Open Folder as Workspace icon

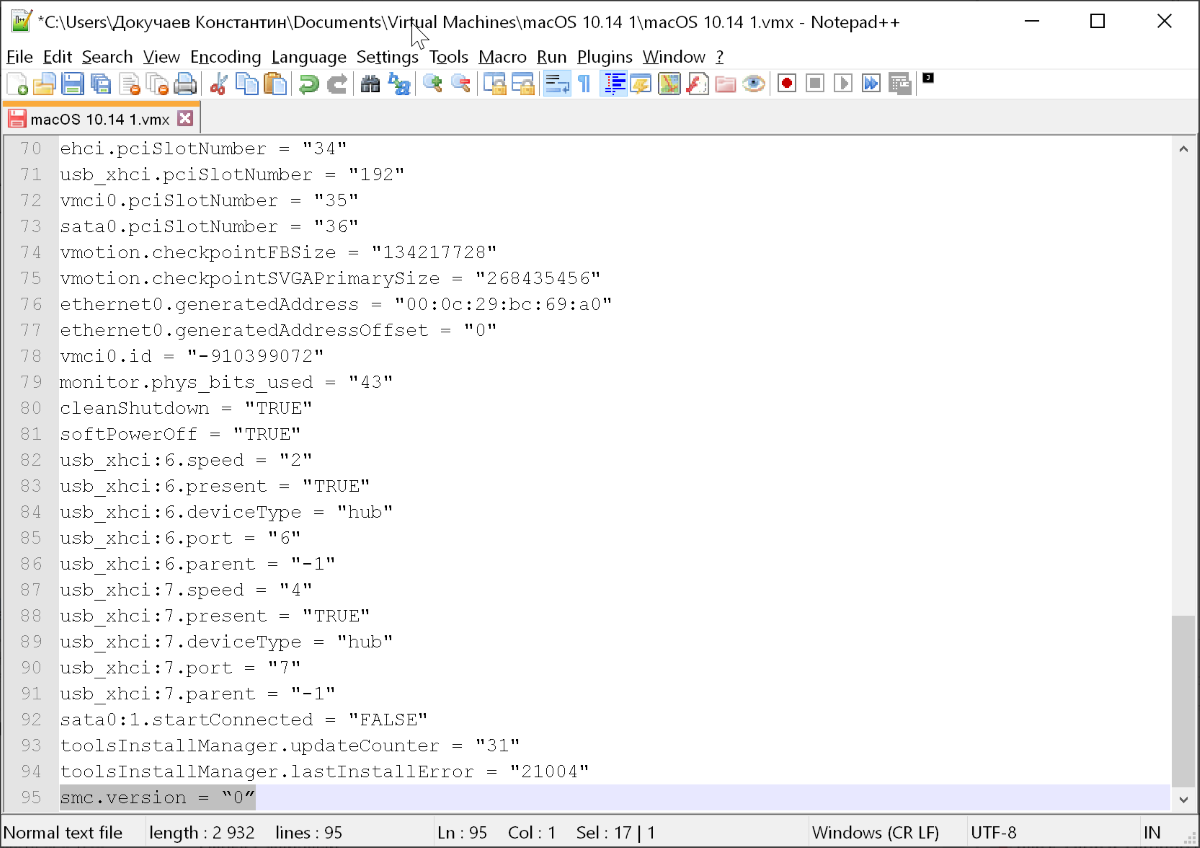click(x=725, y=84)
